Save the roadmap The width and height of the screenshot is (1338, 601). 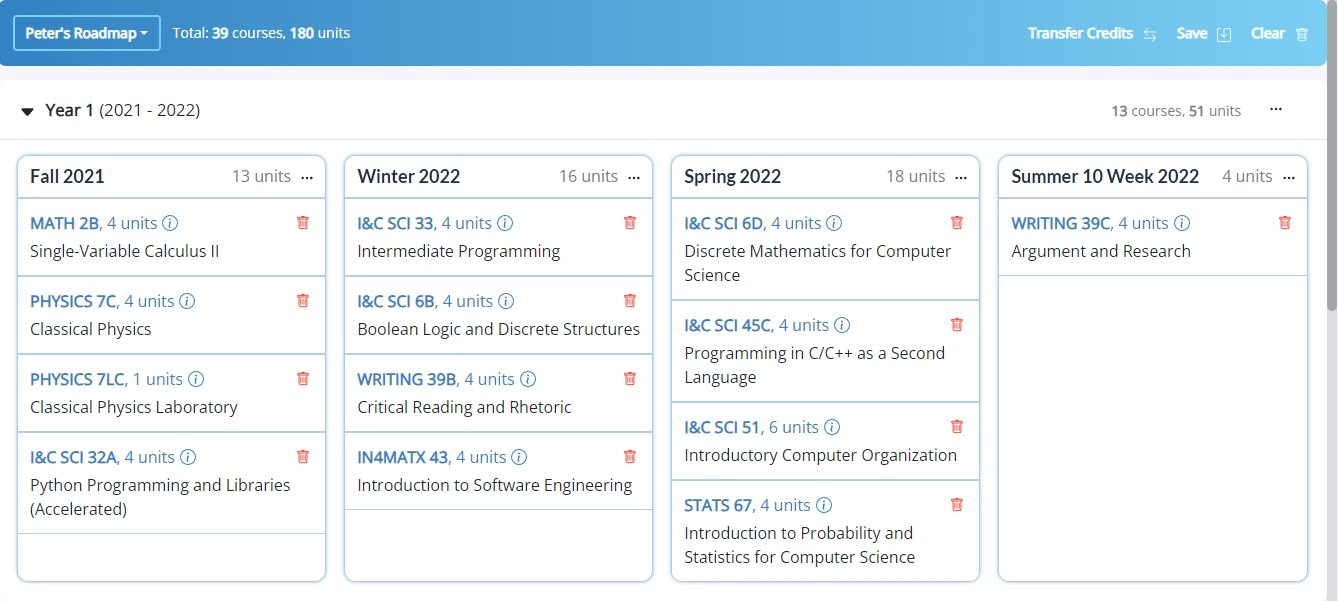(x=1203, y=33)
